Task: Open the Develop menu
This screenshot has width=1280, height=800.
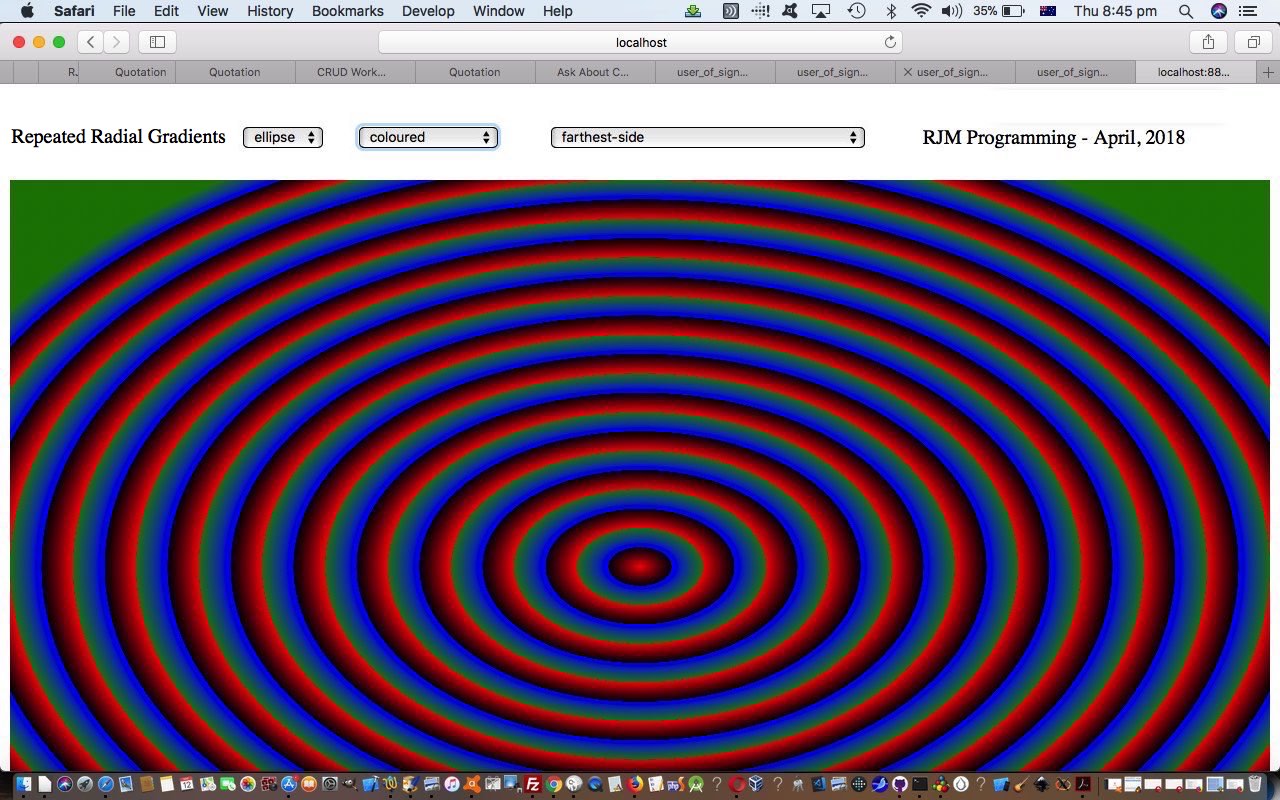Action: point(428,11)
